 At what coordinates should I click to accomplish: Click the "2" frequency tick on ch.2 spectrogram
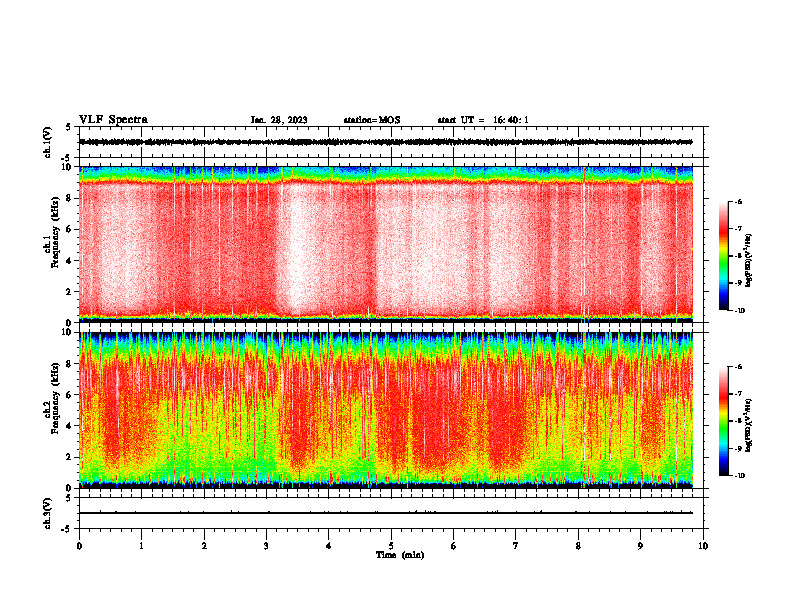click(x=70, y=457)
